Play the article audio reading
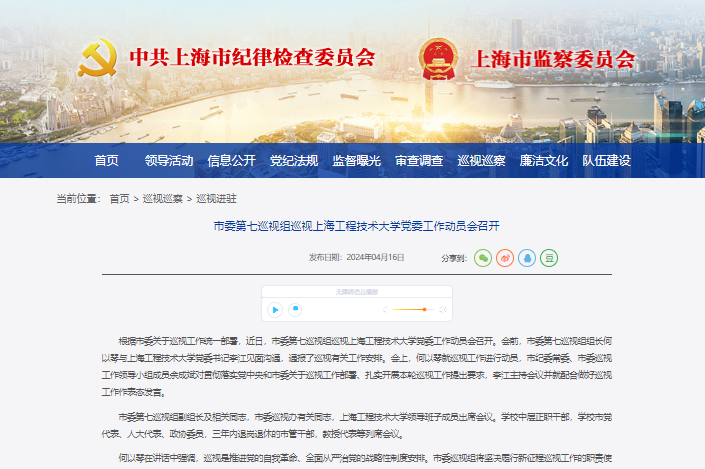 tap(274, 310)
